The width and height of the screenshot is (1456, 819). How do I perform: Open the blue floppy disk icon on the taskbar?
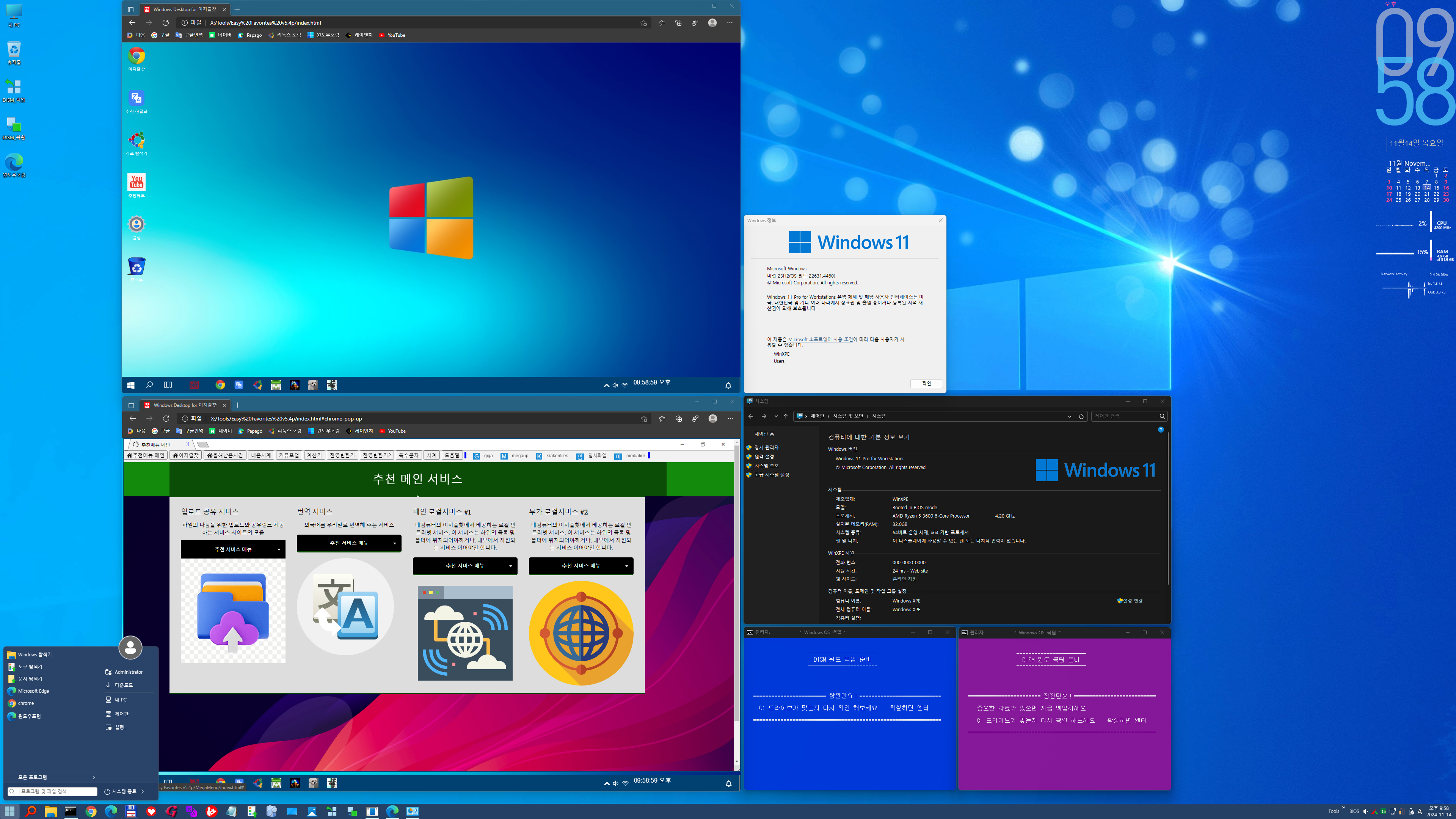click(x=131, y=811)
